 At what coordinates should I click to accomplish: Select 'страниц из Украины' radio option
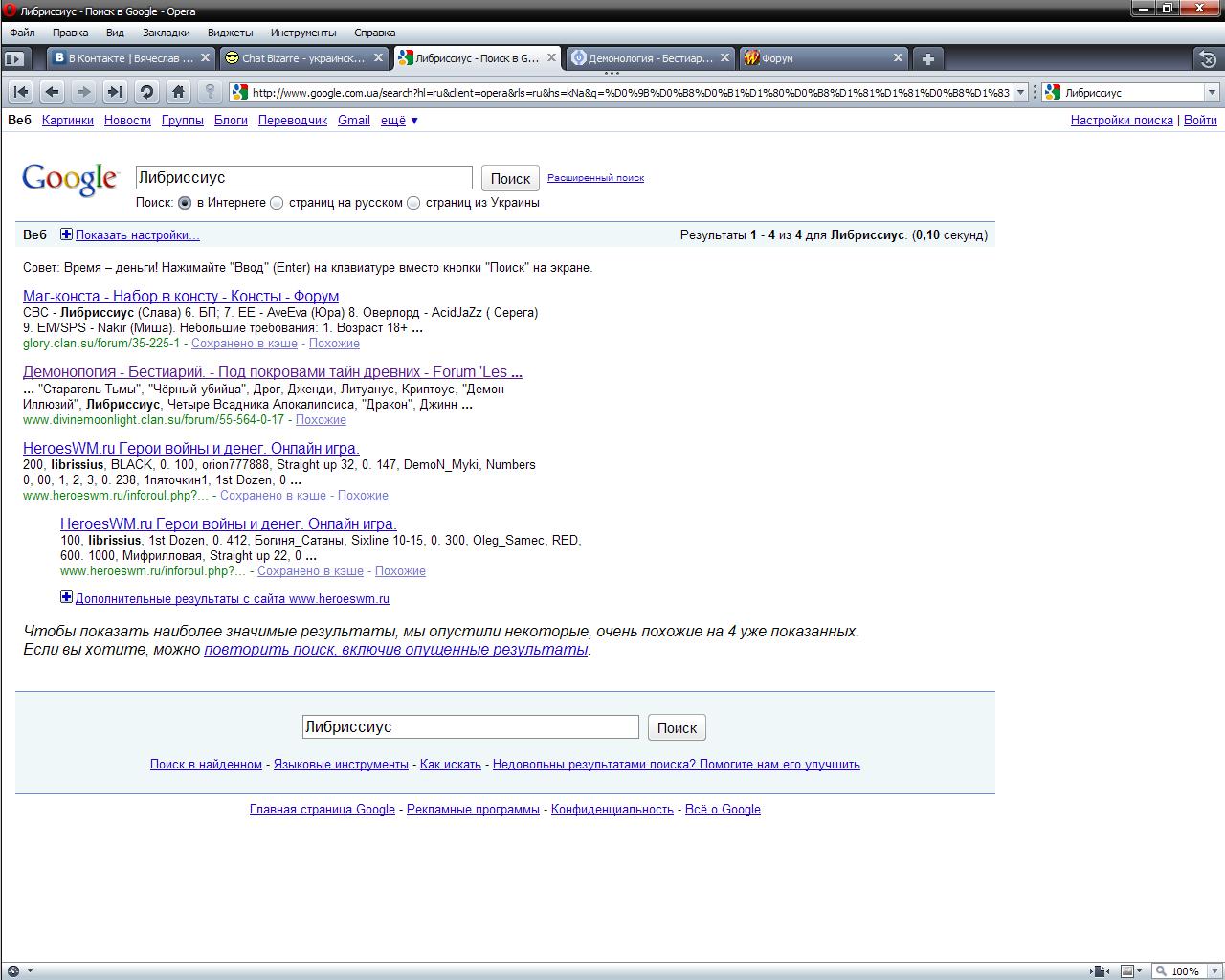pos(413,203)
